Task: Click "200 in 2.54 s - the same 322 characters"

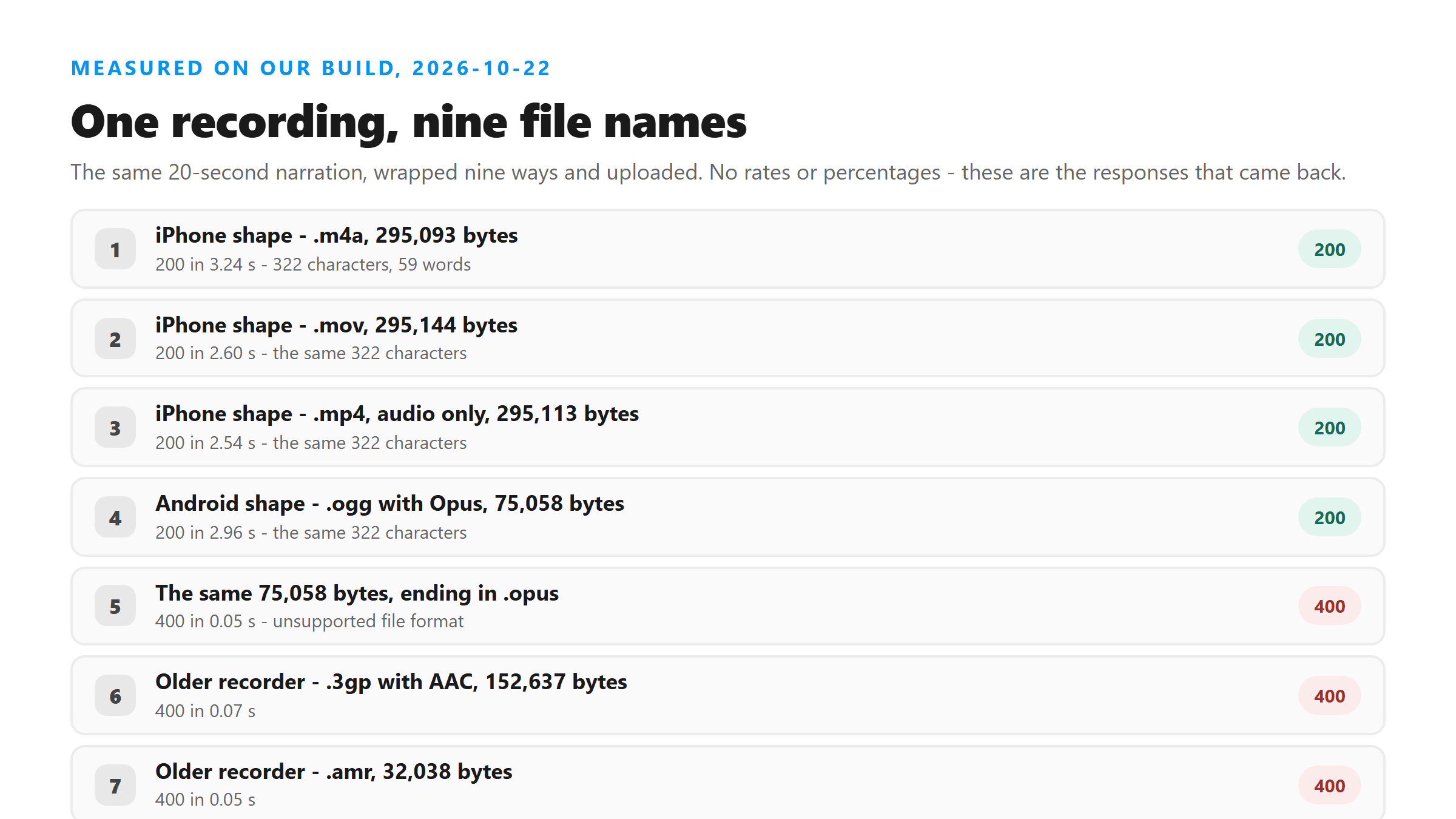Action: pos(311,443)
